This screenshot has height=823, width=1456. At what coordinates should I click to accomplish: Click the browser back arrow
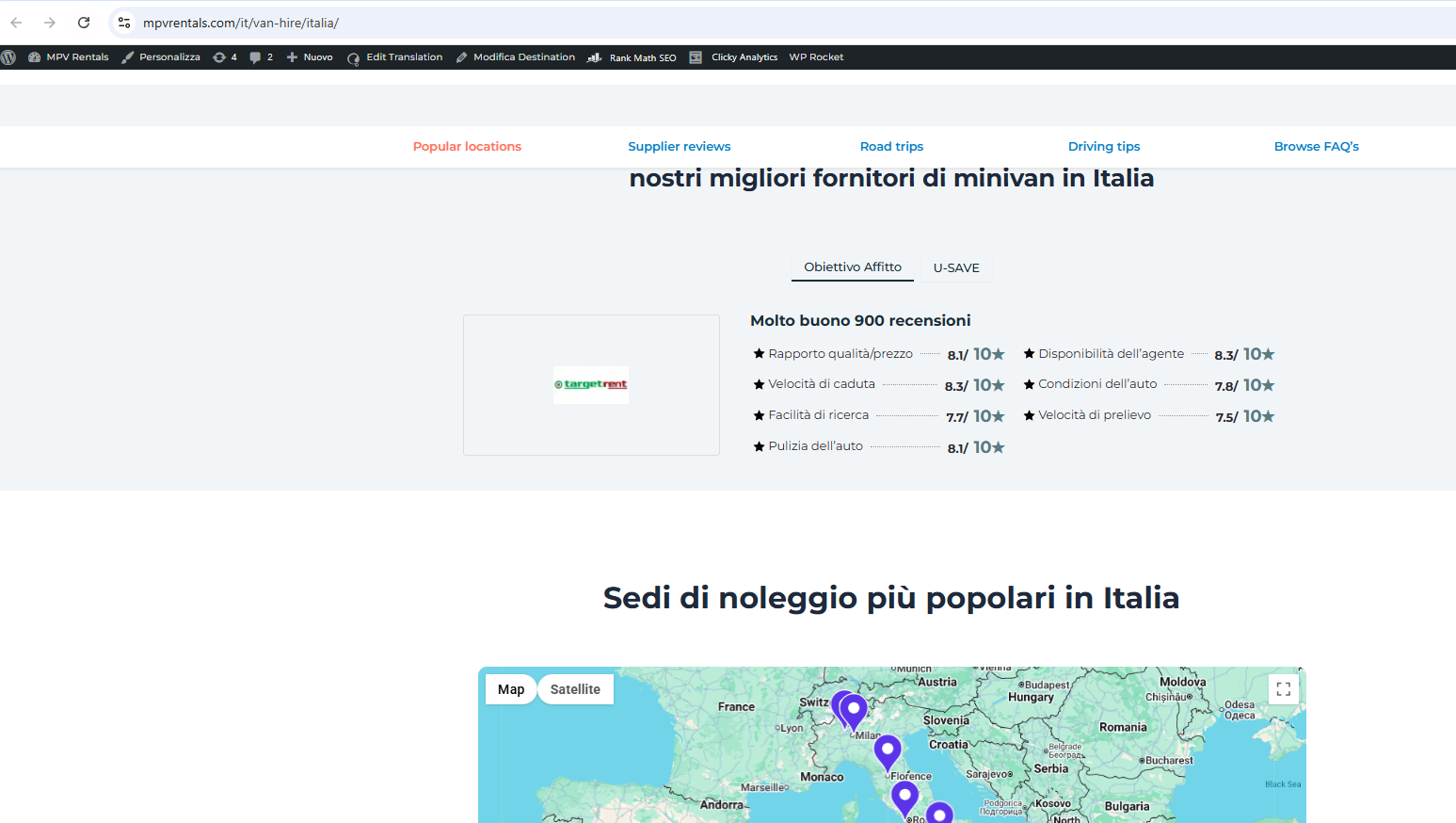tap(16, 23)
